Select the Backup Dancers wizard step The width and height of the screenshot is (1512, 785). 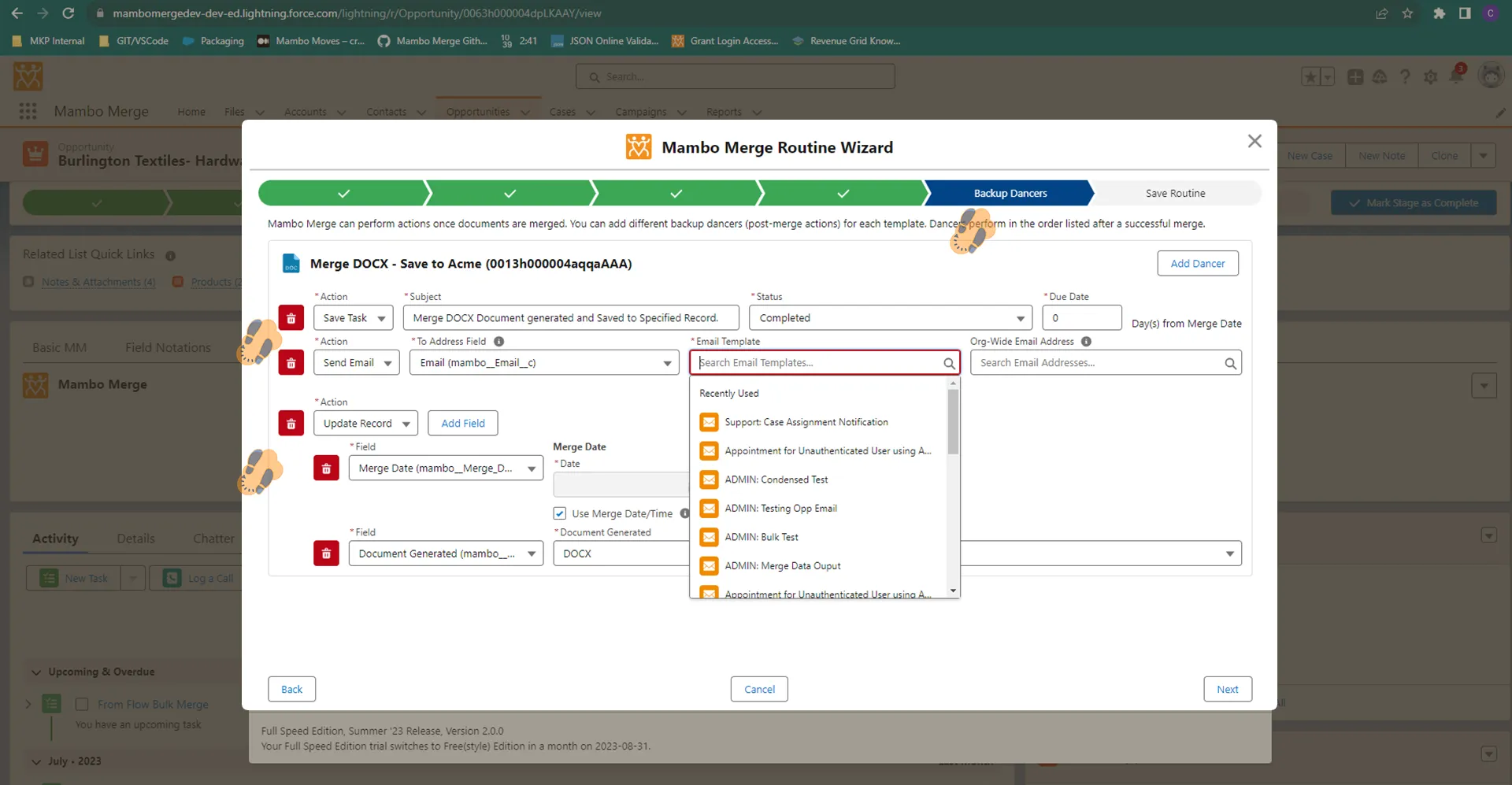pyautogui.click(x=1010, y=193)
